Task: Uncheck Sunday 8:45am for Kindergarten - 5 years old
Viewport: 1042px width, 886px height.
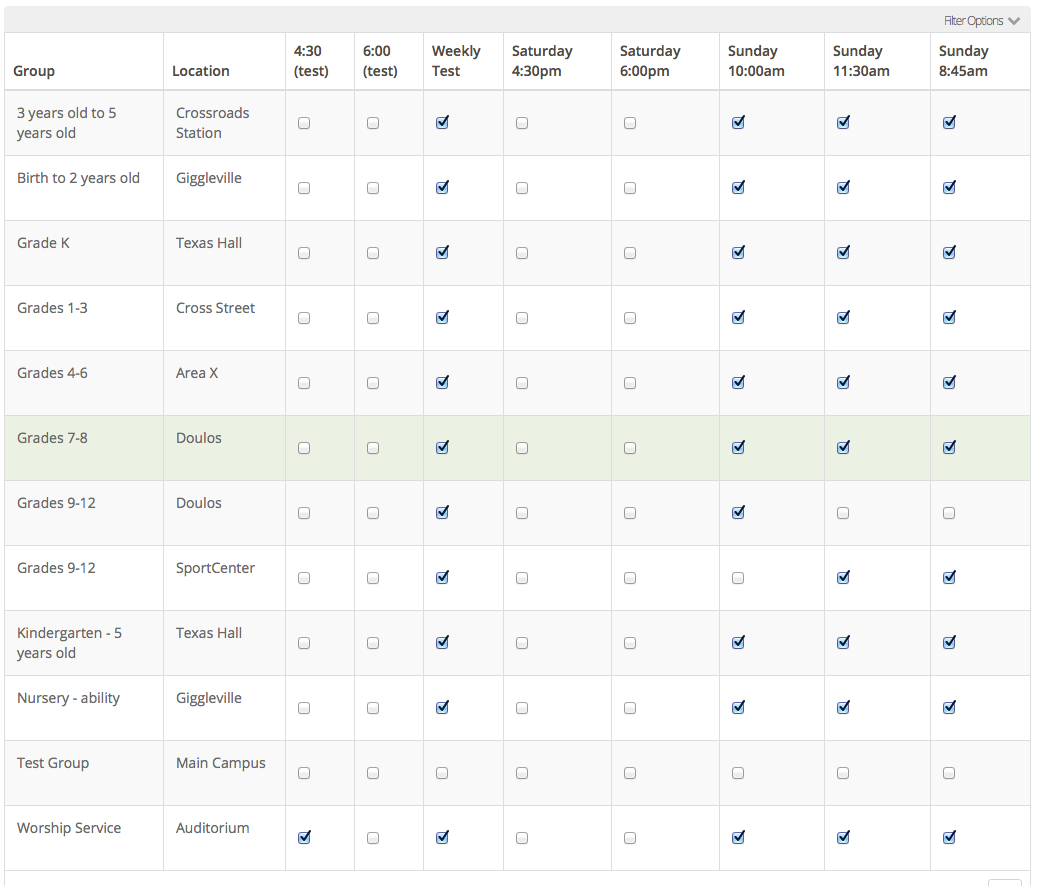Action: (x=948, y=642)
